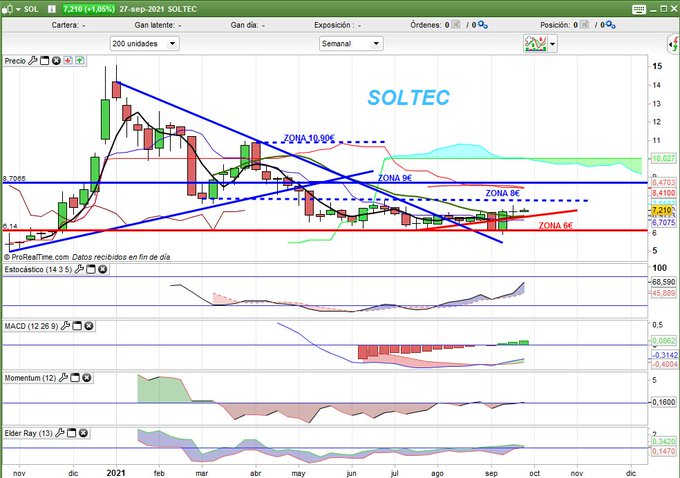The width and height of the screenshot is (680, 478).
Task: Click the window link icon beside SOL
Action: [x=7, y=9]
